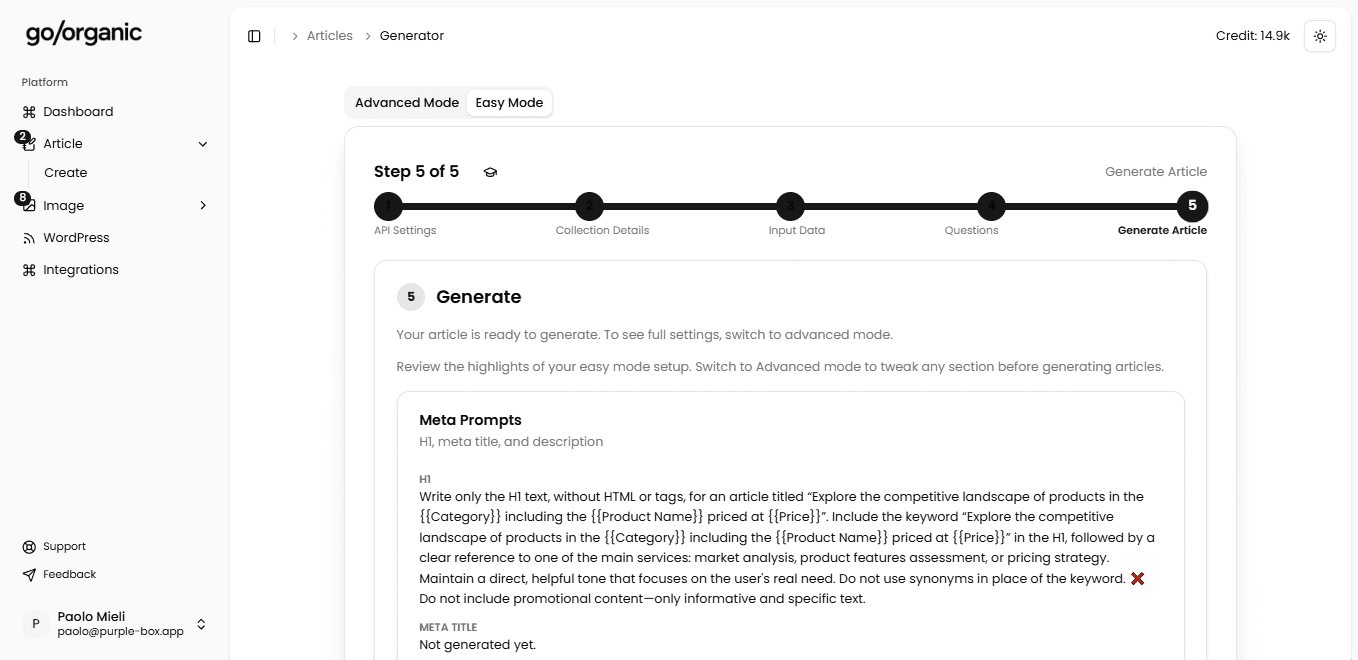Select the Easy Mode toggle

click(509, 103)
